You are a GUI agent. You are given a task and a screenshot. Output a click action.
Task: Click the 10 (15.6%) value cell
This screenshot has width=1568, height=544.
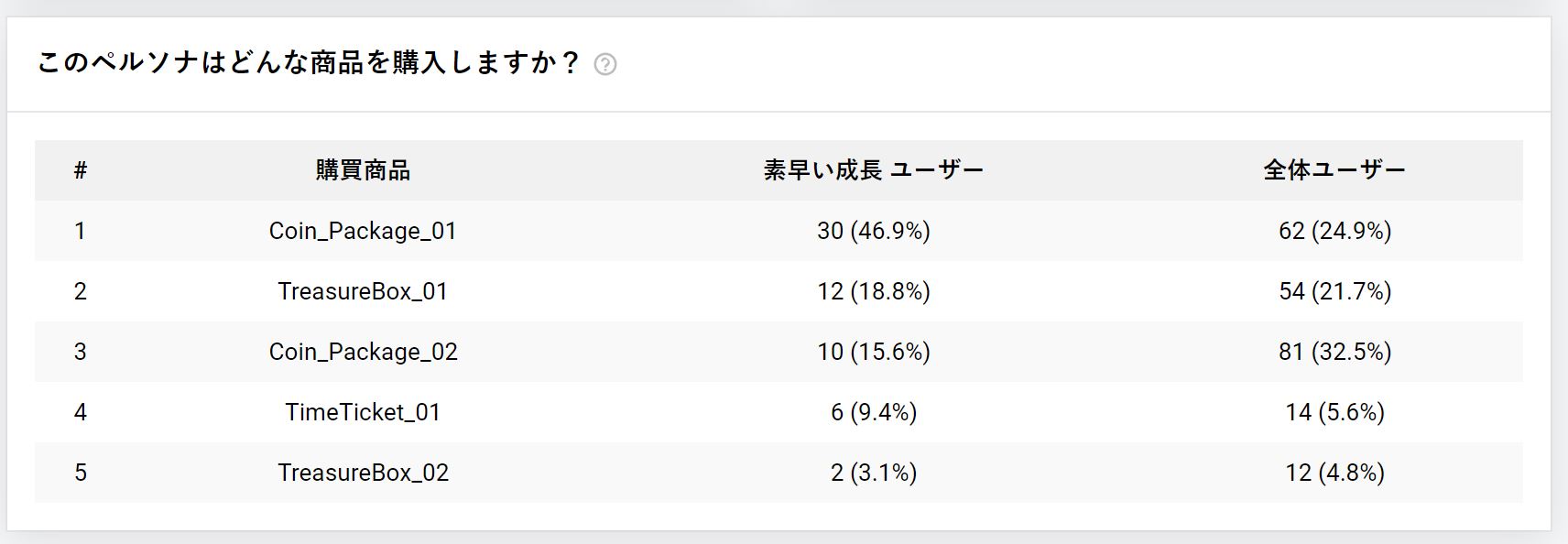[874, 352]
